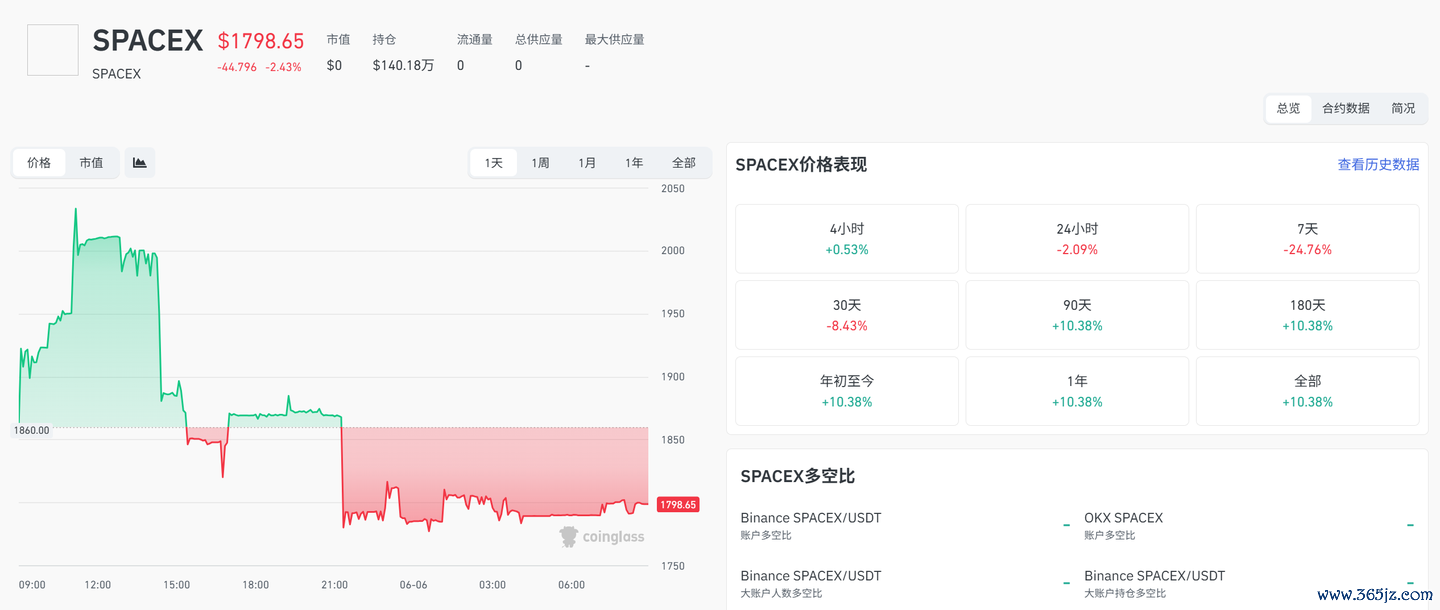
Task: Select the 1周 time range
Action: tap(540, 163)
